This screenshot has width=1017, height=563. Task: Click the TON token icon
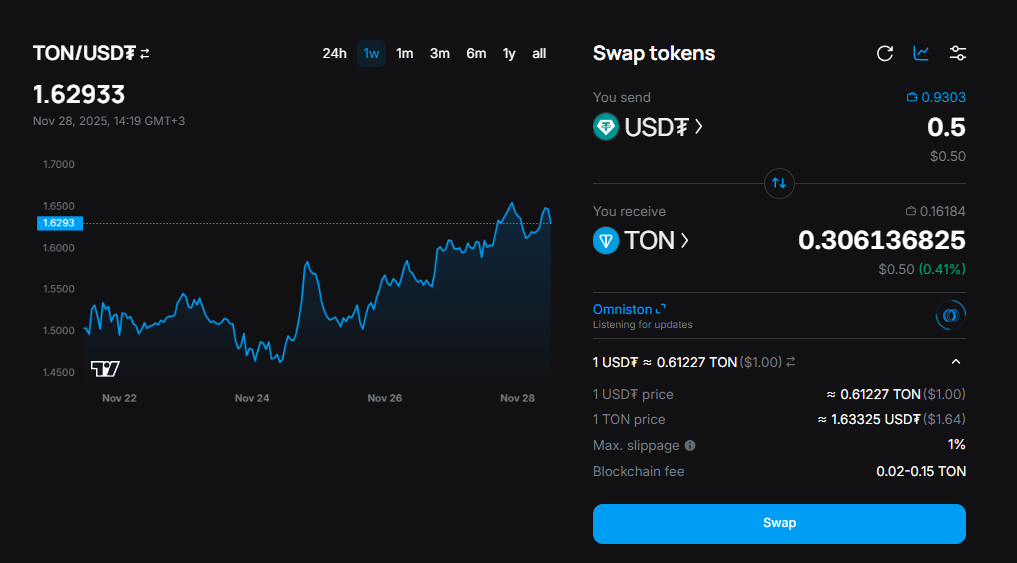pyautogui.click(x=606, y=241)
